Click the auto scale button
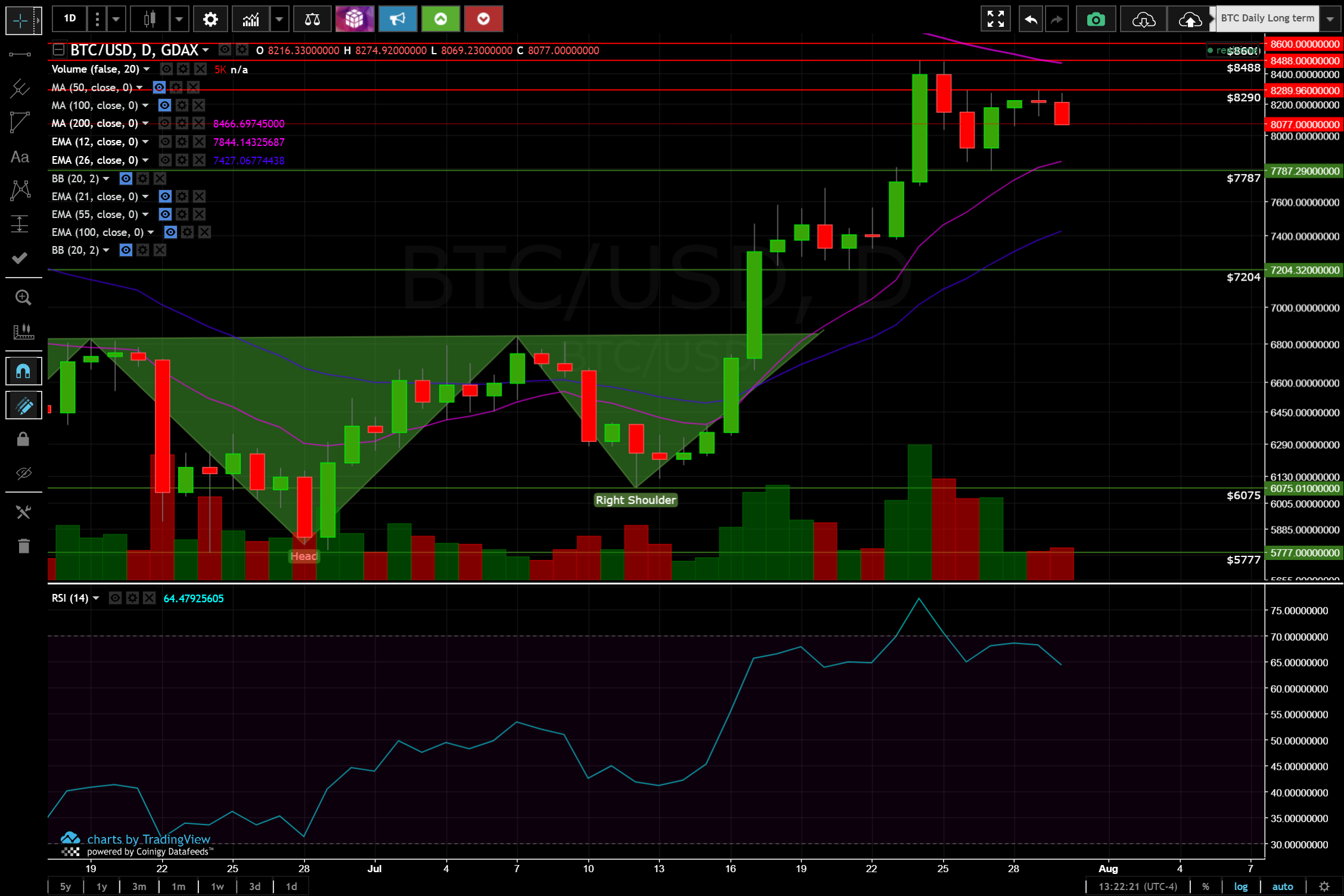The width and height of the screenshot is (1344, 896). click(1282, 886)
